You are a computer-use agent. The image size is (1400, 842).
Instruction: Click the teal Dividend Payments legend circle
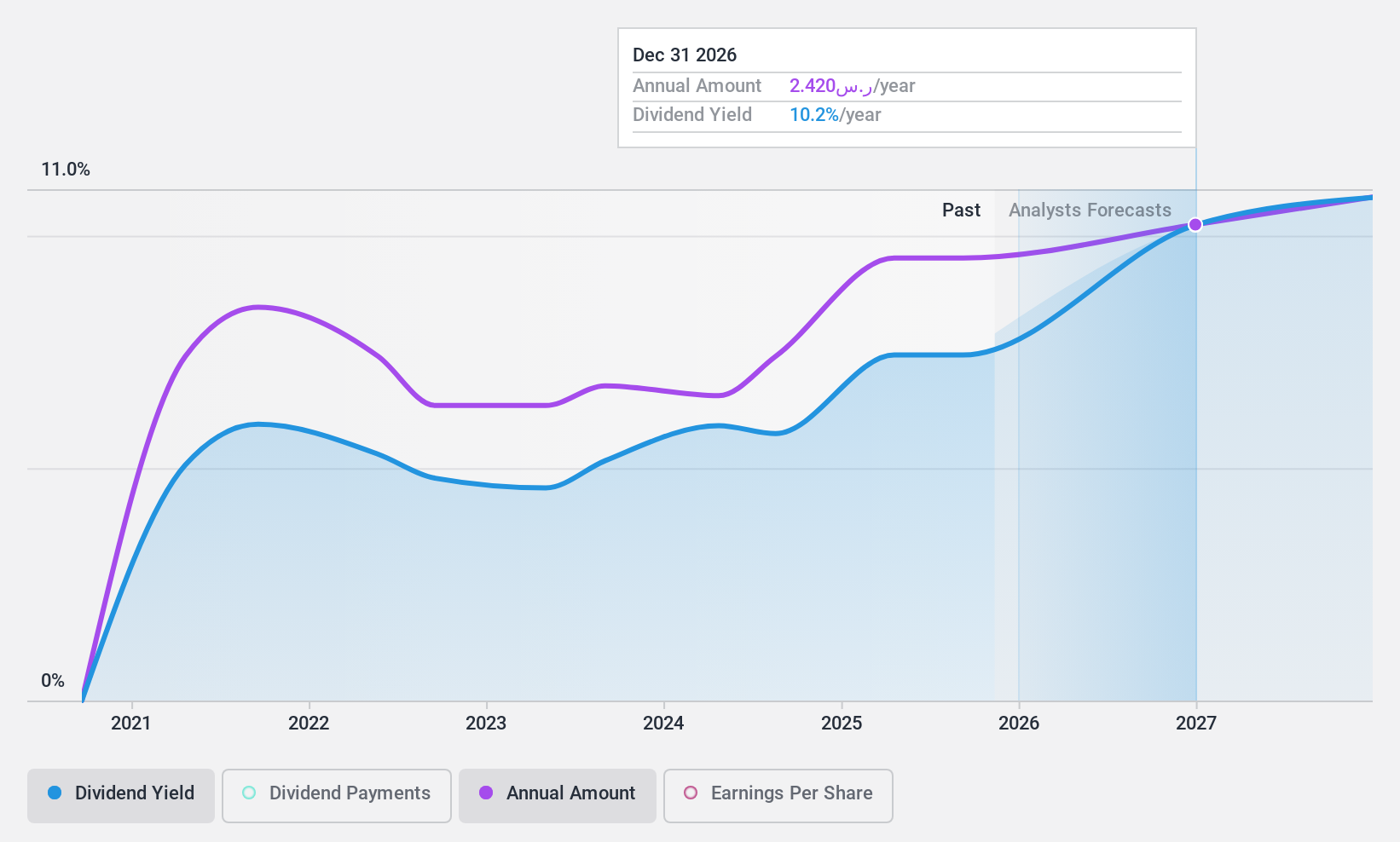click(x=248, y=793)
